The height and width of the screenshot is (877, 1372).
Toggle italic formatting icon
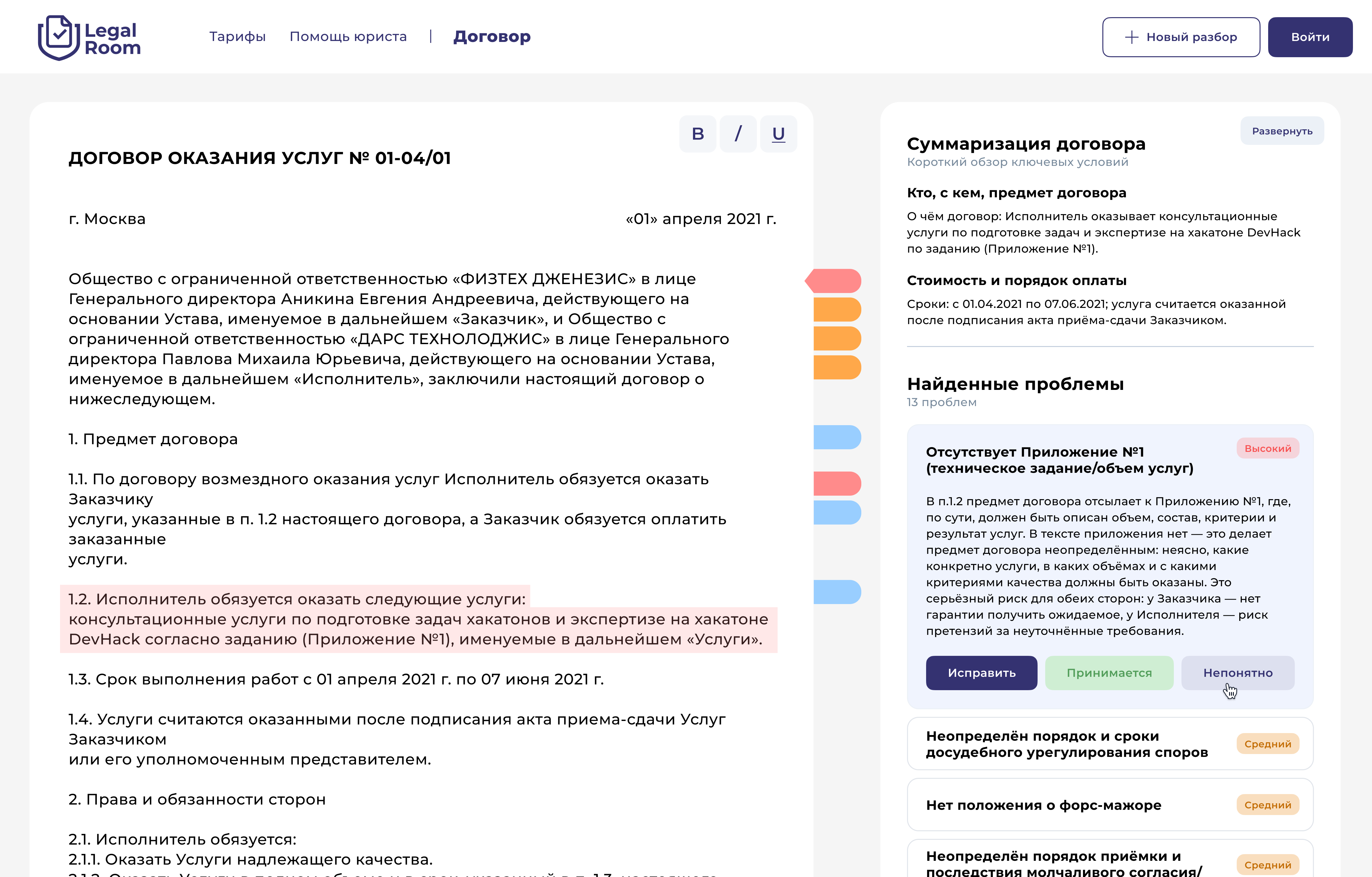coord(738,133)
